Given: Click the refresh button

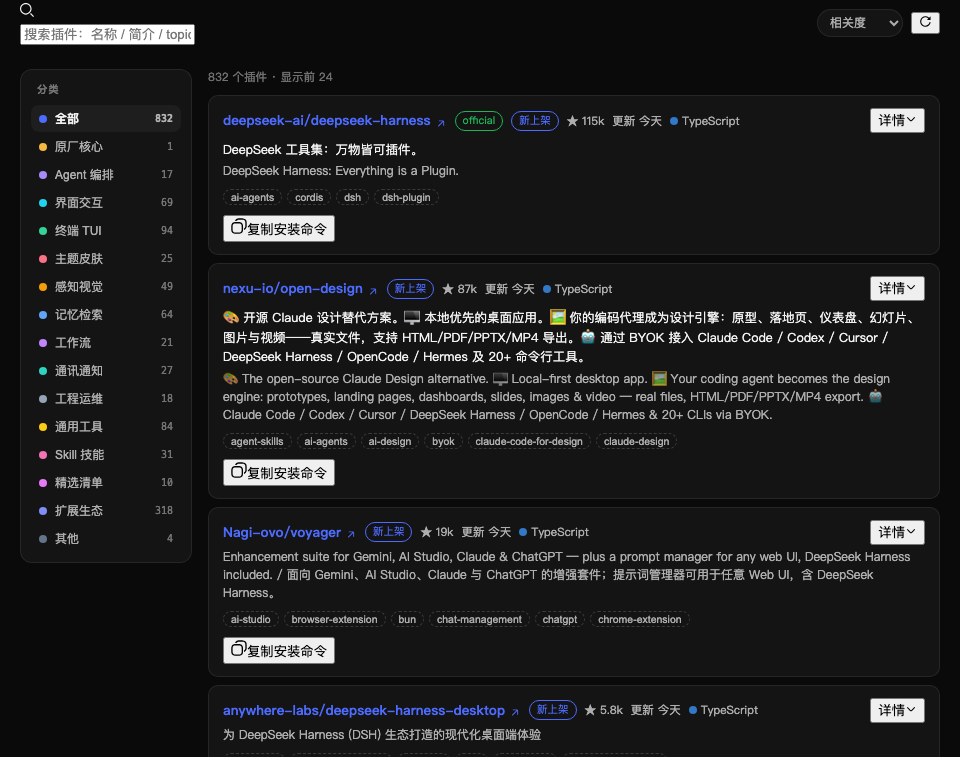Looking at the screenshot, I should pos(925,23).
